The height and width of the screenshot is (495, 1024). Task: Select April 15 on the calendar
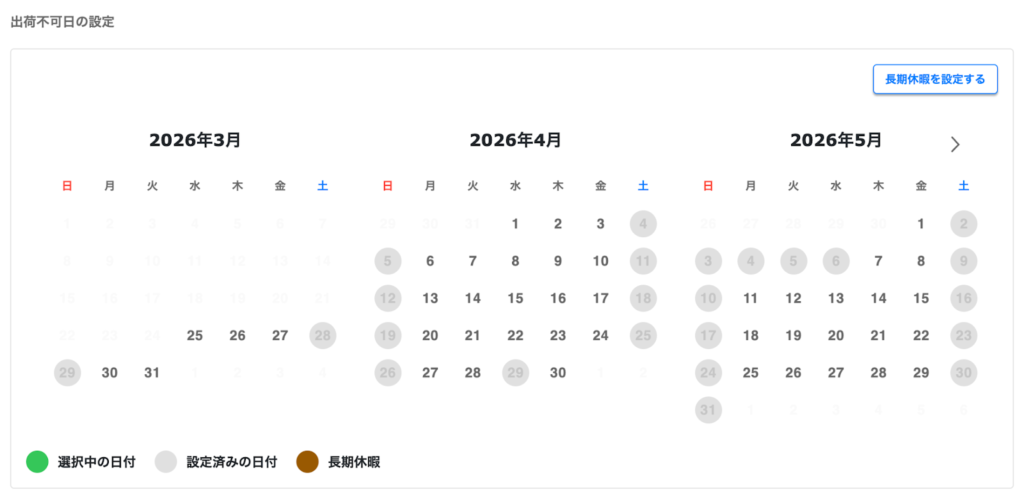point(515,298)
